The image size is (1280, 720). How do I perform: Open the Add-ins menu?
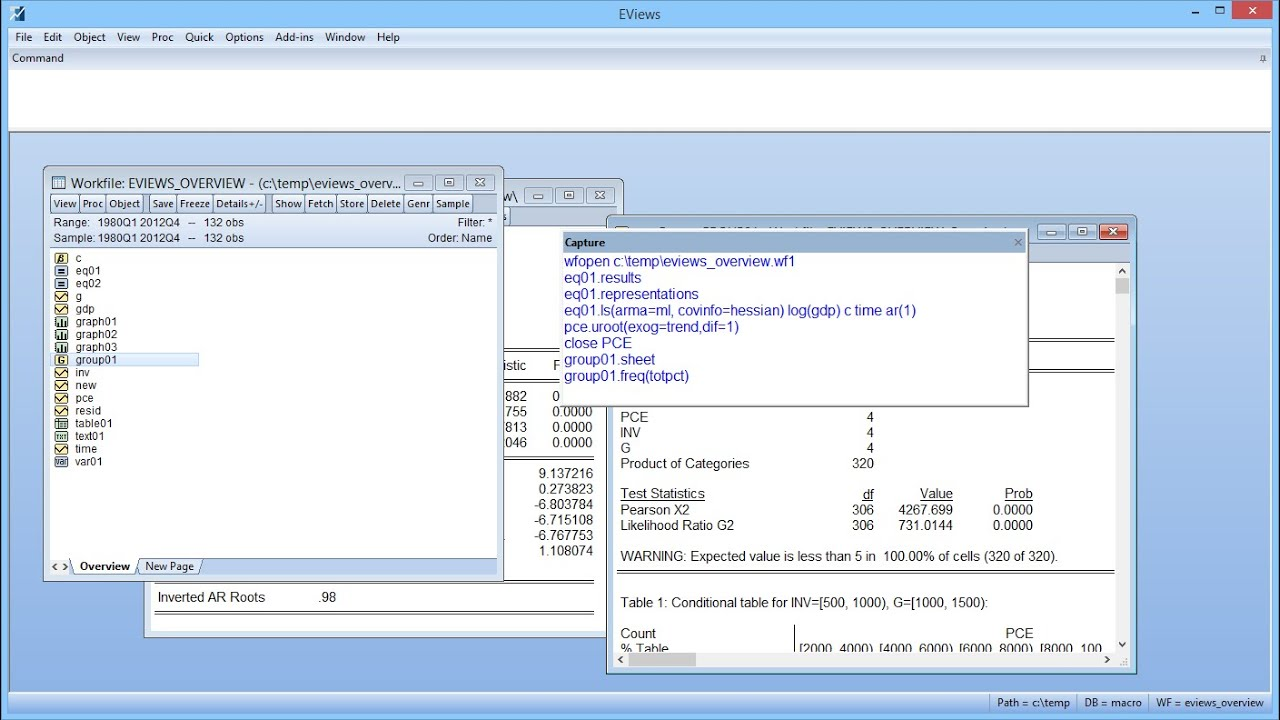294,37
